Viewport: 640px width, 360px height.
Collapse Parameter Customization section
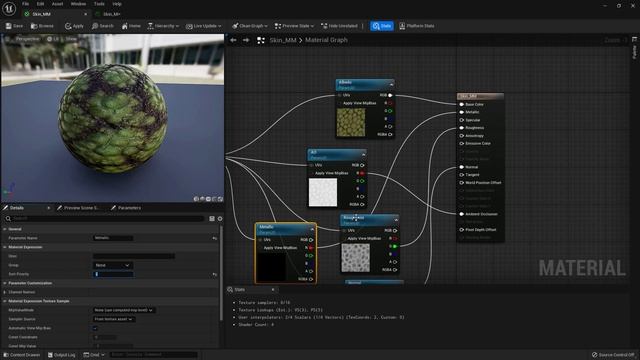pos(4,283)
